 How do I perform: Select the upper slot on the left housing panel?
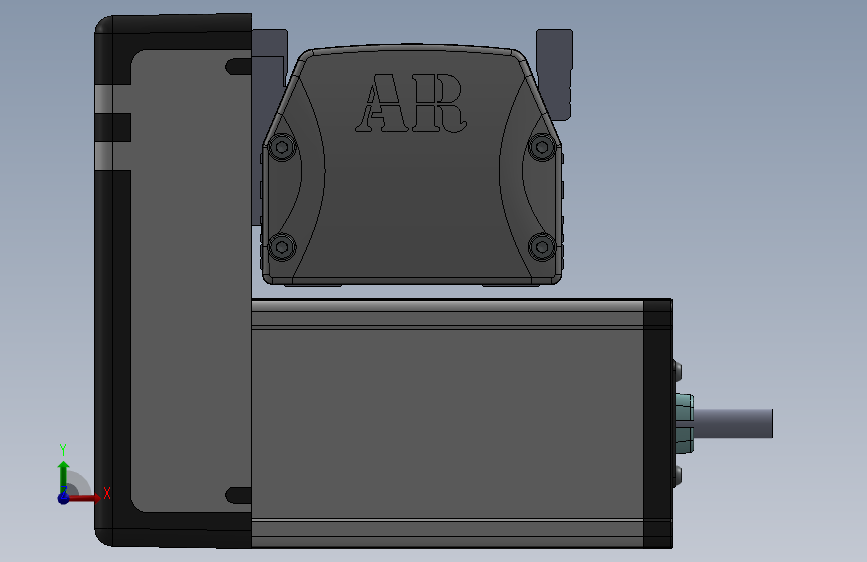[x=238, y=66]
